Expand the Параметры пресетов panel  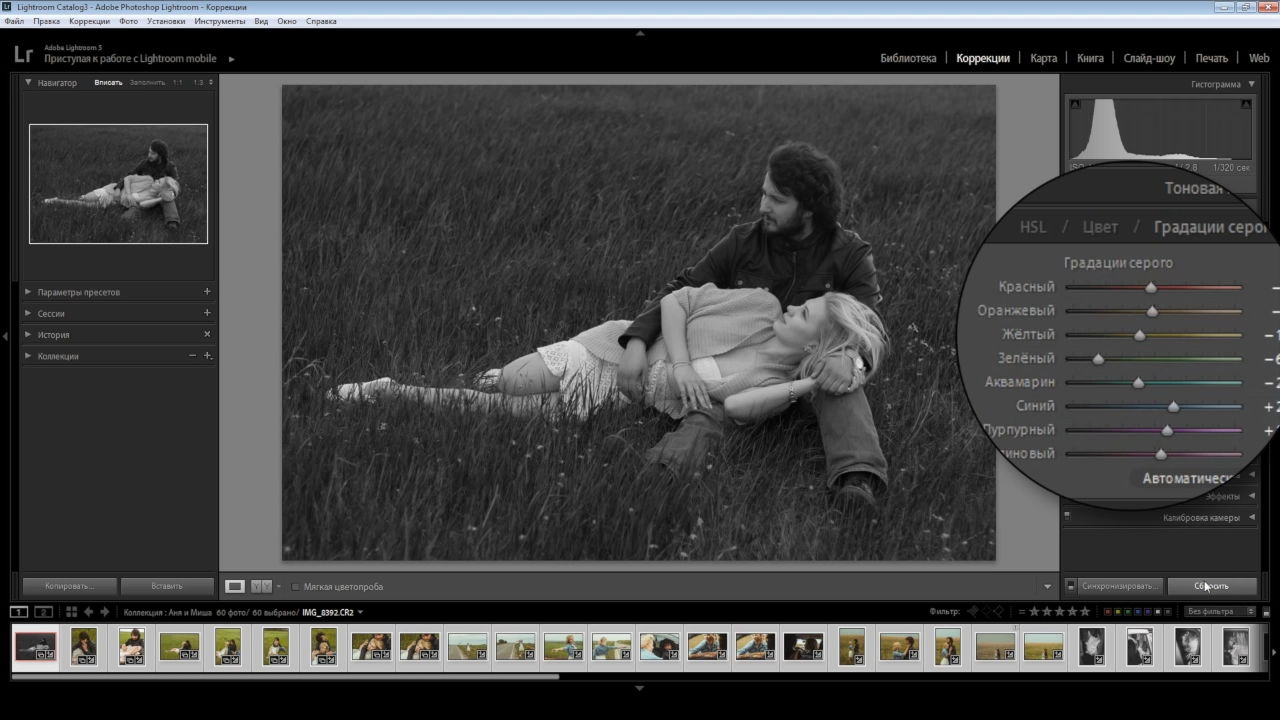point(28,292)
